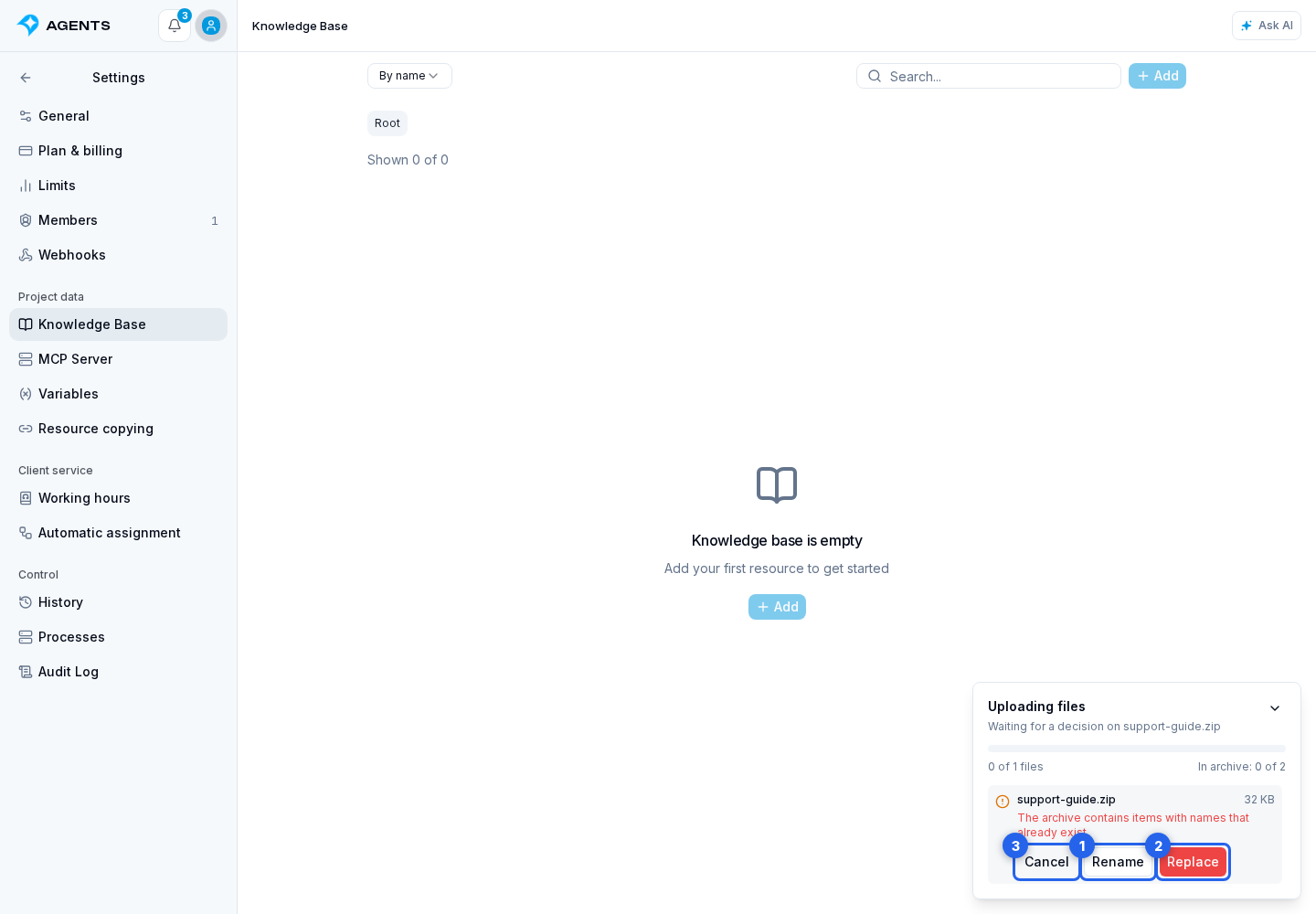1316x914 pixels.
Task: Open the notifications bell icon
Action: tap(175, 26)
